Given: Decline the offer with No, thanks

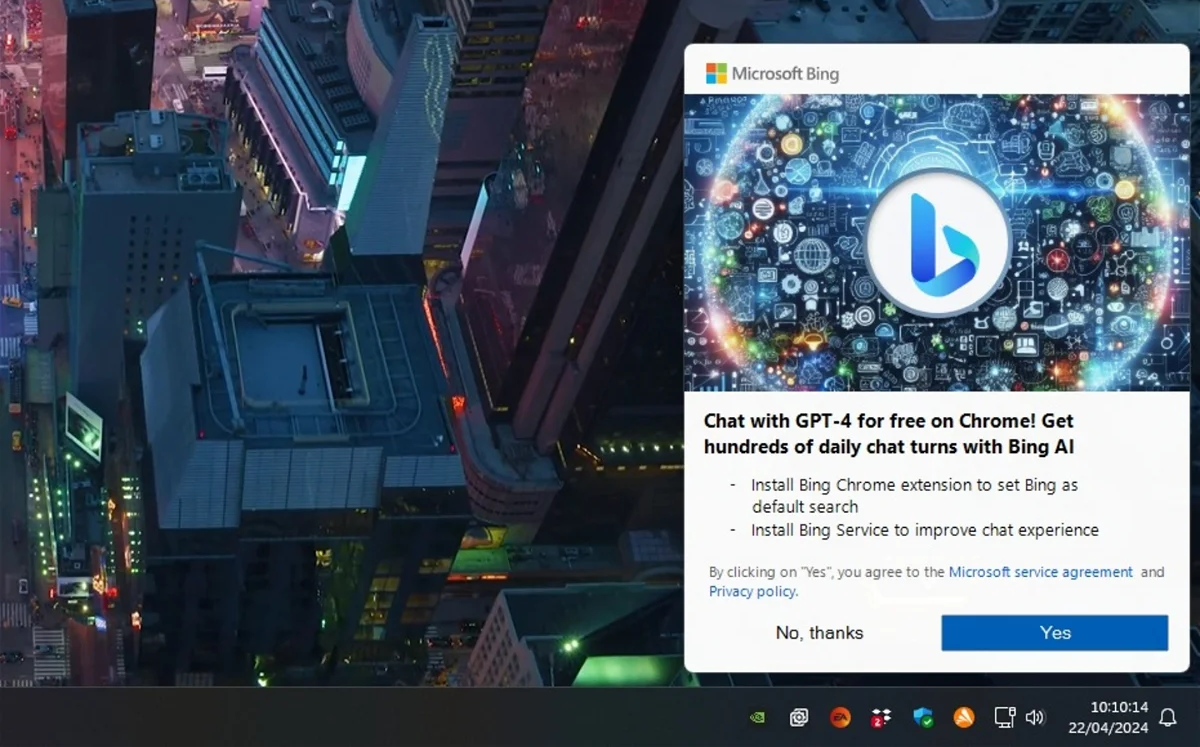Looking at the screenshot, I should coord(819,633).
